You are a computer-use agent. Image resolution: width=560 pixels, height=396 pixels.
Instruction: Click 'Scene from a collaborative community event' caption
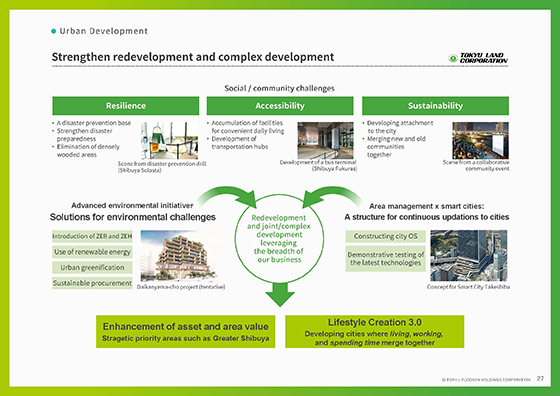pyautogui.click(x=476, y=165)
